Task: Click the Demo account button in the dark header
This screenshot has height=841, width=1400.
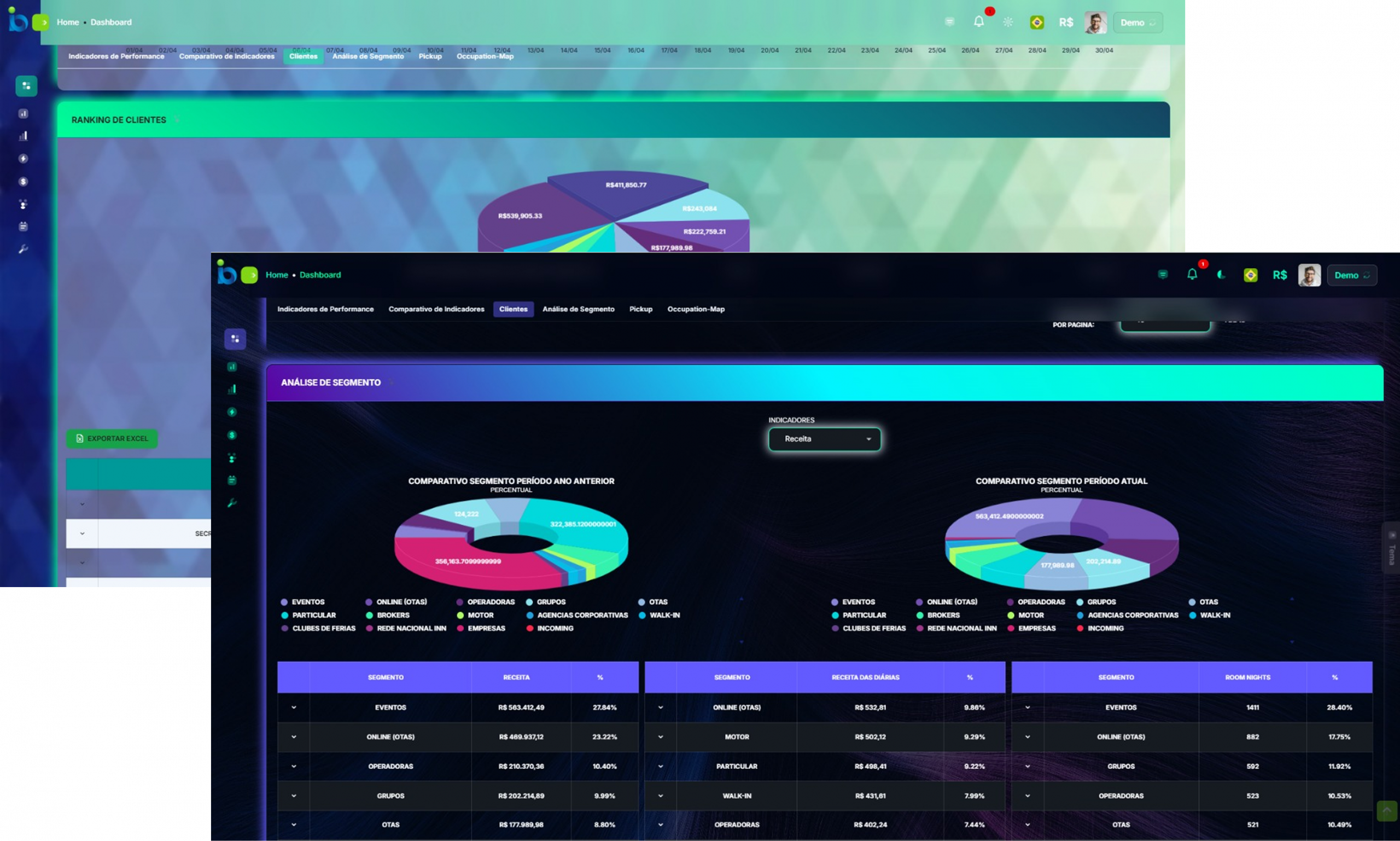Action: pyautogui.click(x=1351, y=275)
